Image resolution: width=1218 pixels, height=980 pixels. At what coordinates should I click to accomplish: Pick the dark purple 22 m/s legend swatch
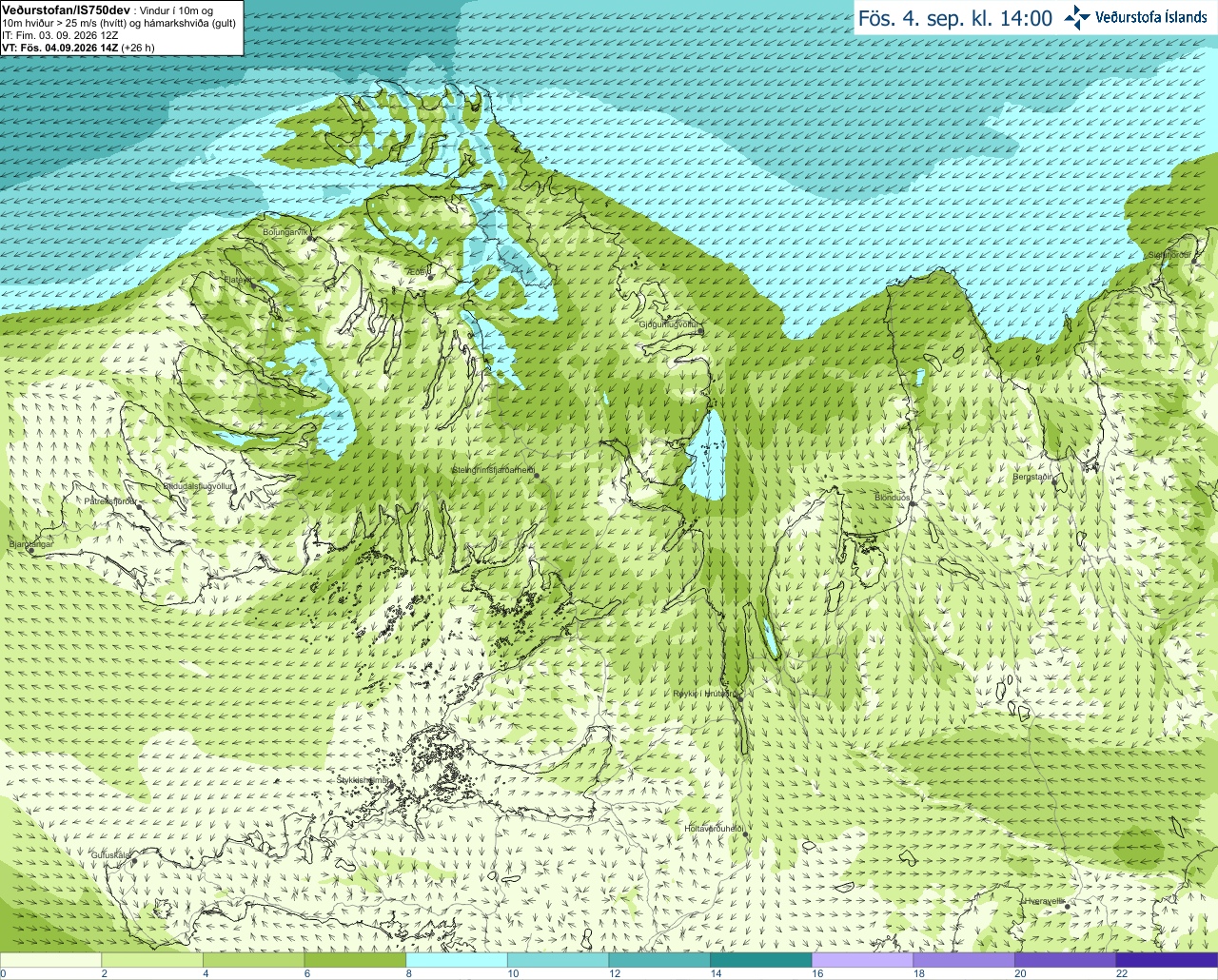[x=1167, y=960]
